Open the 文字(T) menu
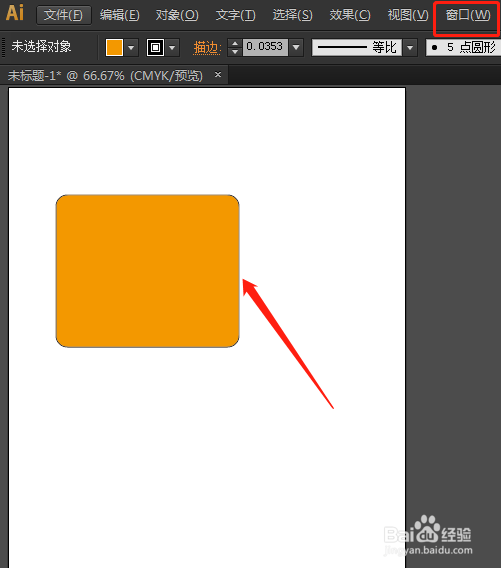Viewport: 501px width, 568px height. [235, 15]
